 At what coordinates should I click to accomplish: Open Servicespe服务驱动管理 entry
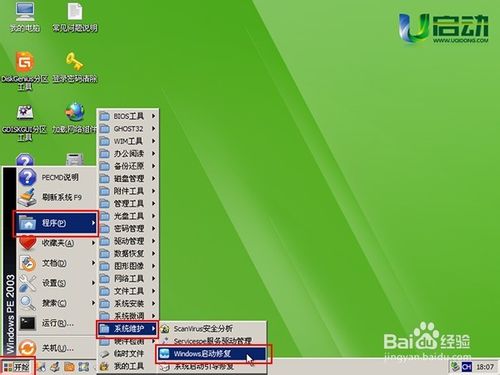click(212, 341)
